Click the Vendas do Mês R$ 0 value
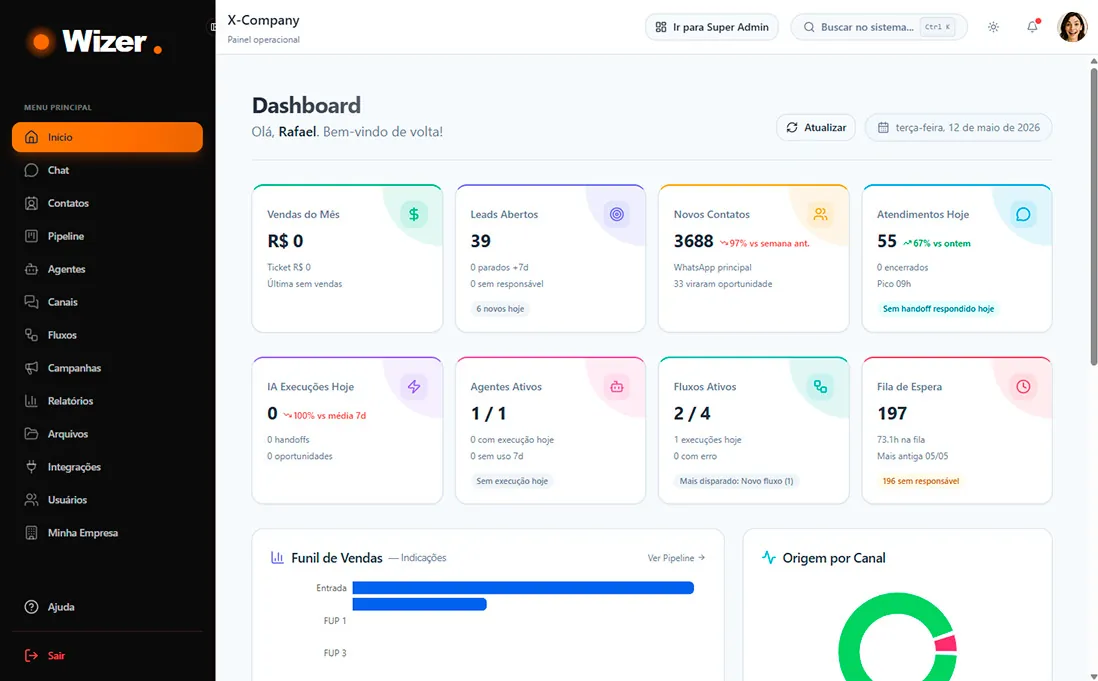The height and width of the screenshot is (681, 1098). pos(285,241)
